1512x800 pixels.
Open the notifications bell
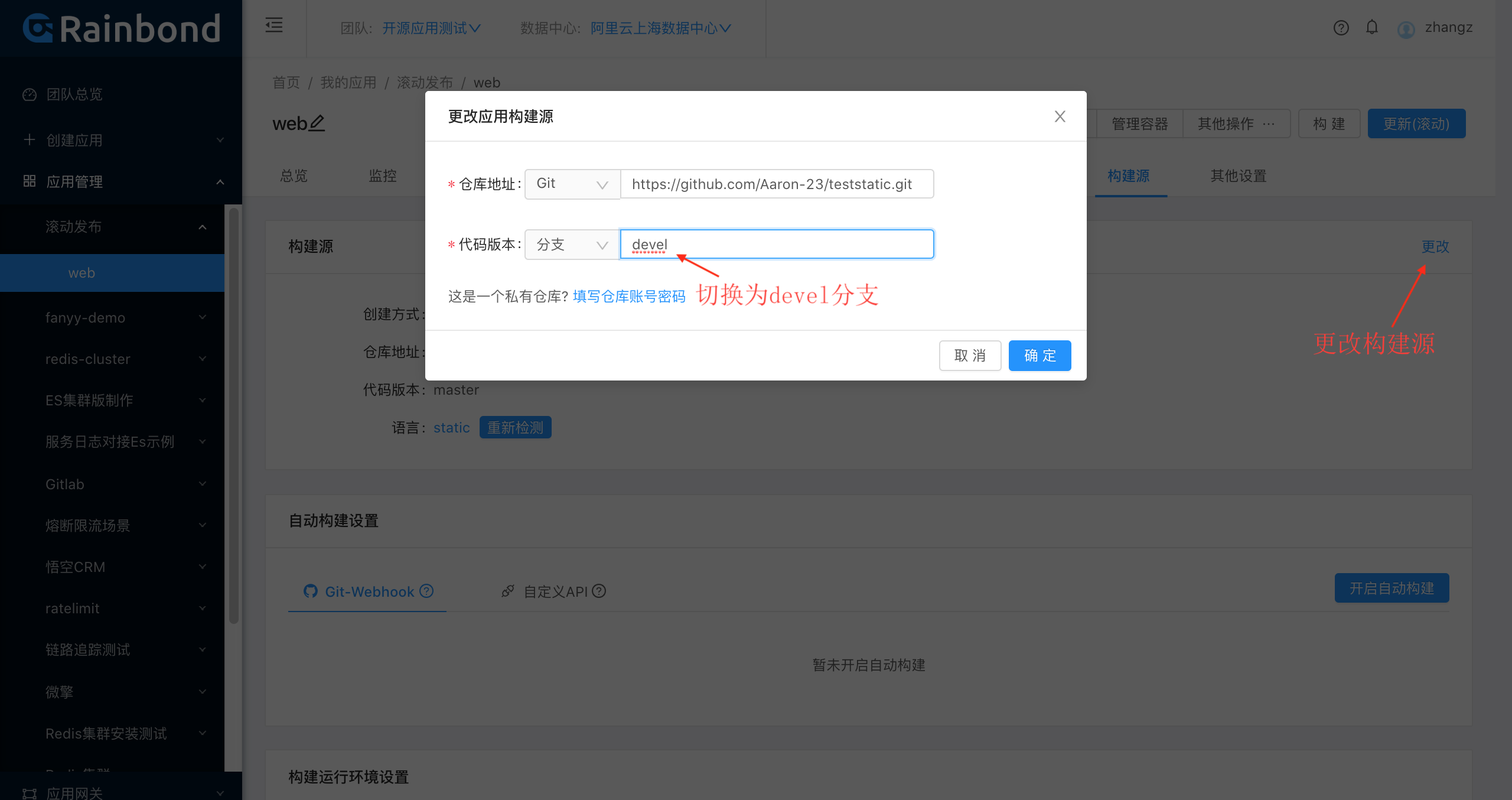point(1371,27)
